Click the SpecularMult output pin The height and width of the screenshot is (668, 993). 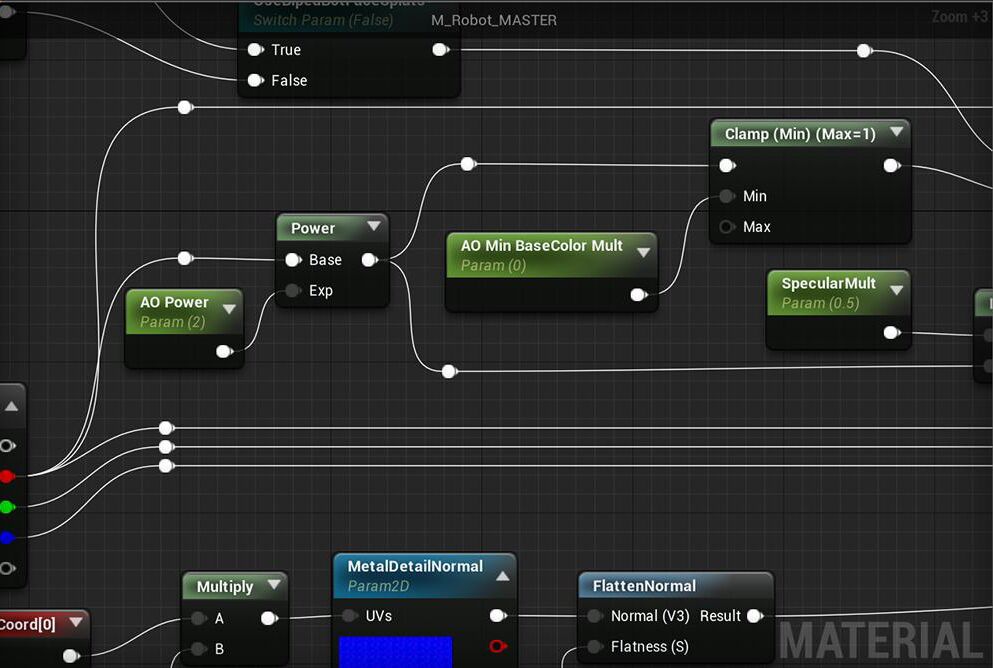[891, 333]
